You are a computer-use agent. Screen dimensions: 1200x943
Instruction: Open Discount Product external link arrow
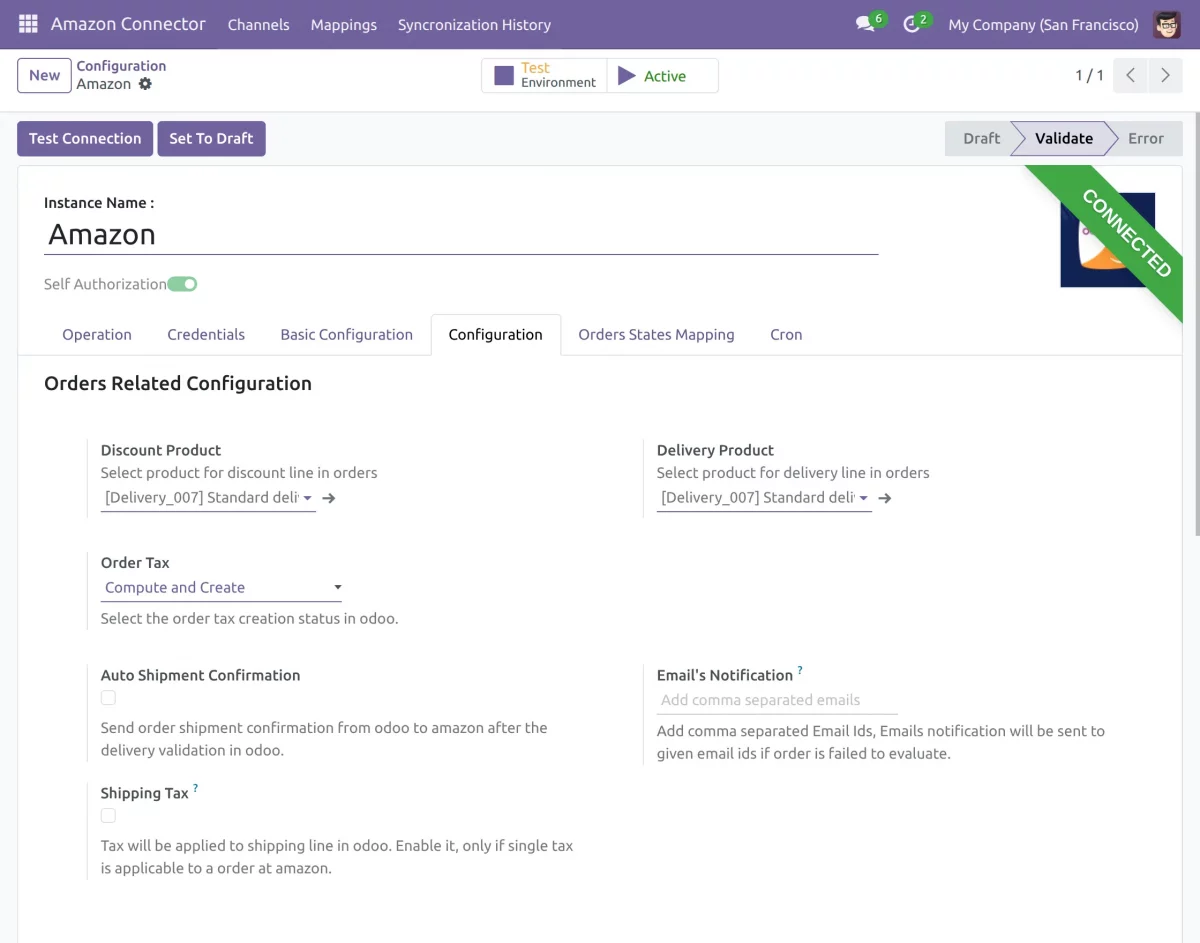tap(329, 498)
